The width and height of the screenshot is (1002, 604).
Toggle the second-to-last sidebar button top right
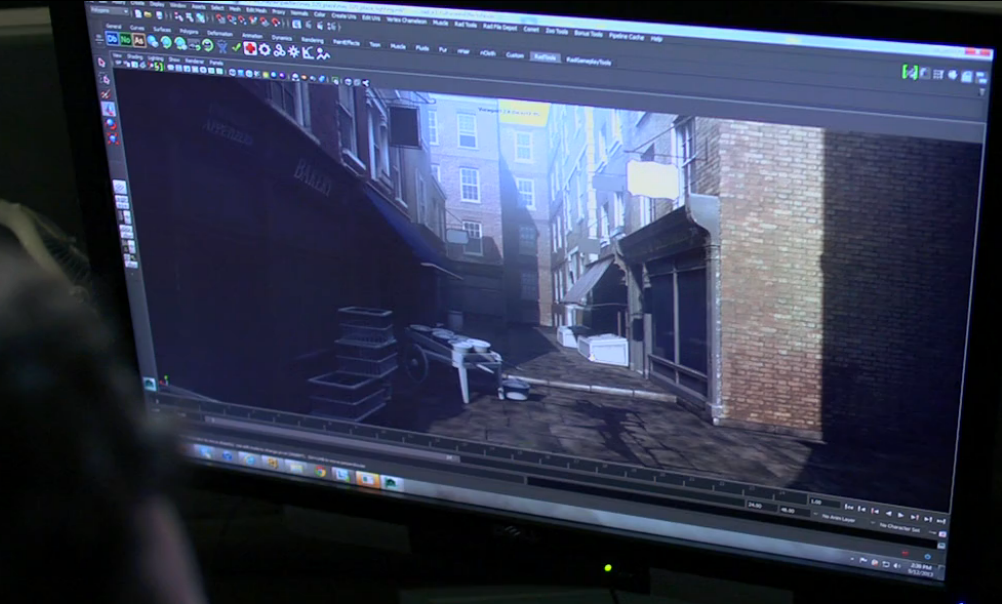(966, 76)
